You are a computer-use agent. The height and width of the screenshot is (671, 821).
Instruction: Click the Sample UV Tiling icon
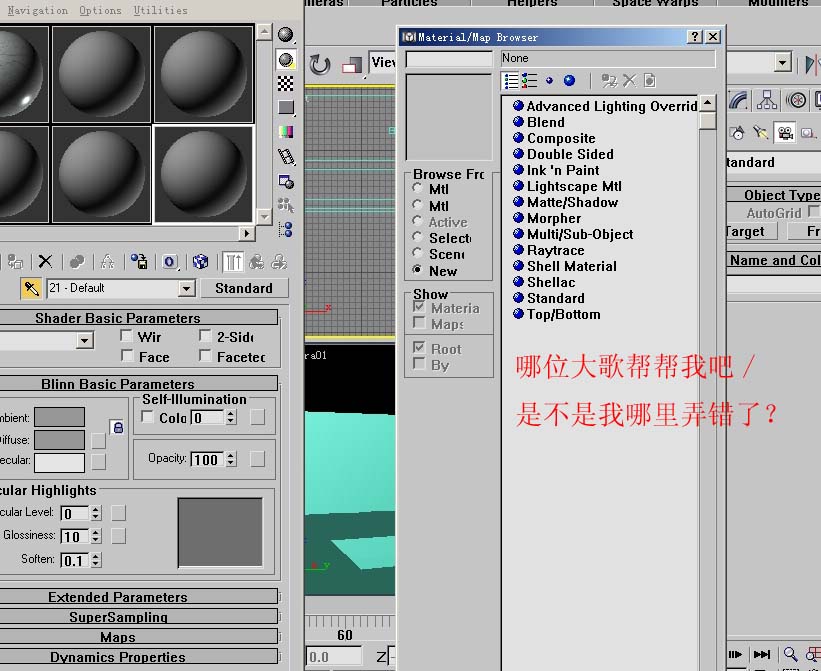tap(286, 107)
